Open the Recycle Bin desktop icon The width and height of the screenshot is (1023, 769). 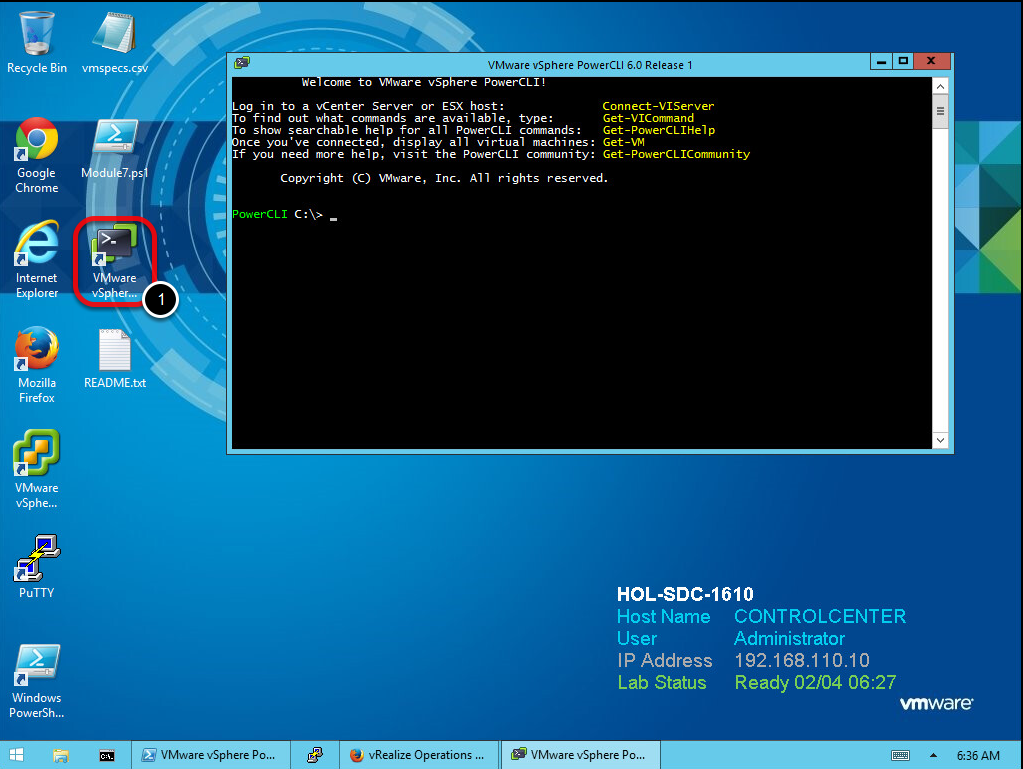click(x=37, y=42)
